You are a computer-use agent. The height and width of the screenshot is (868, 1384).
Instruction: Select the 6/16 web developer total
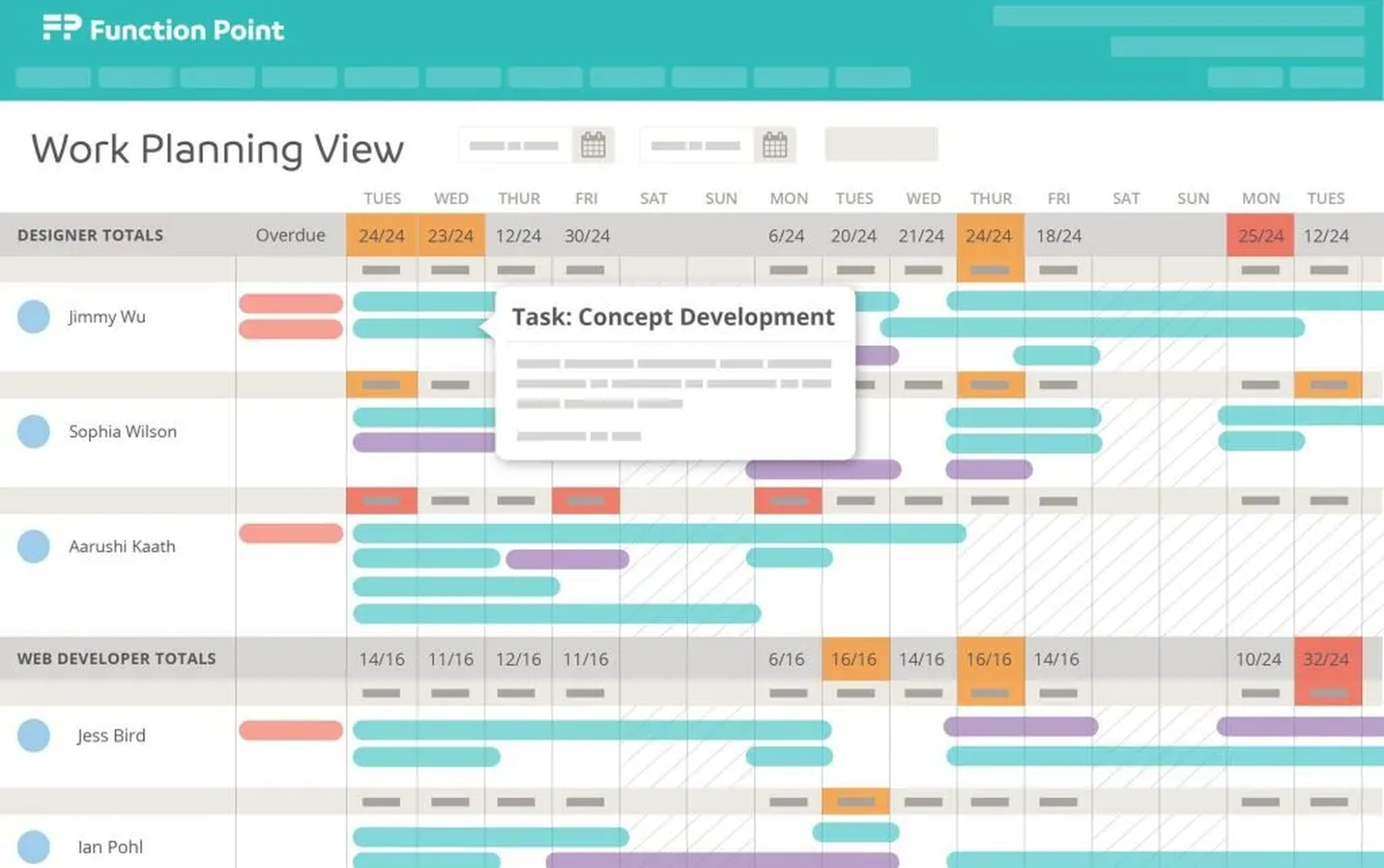[x=786, y=659]
